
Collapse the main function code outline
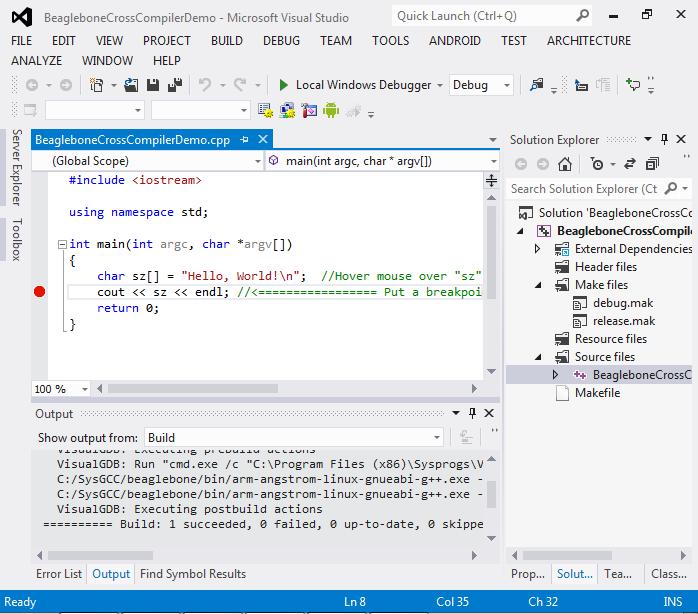62,244
